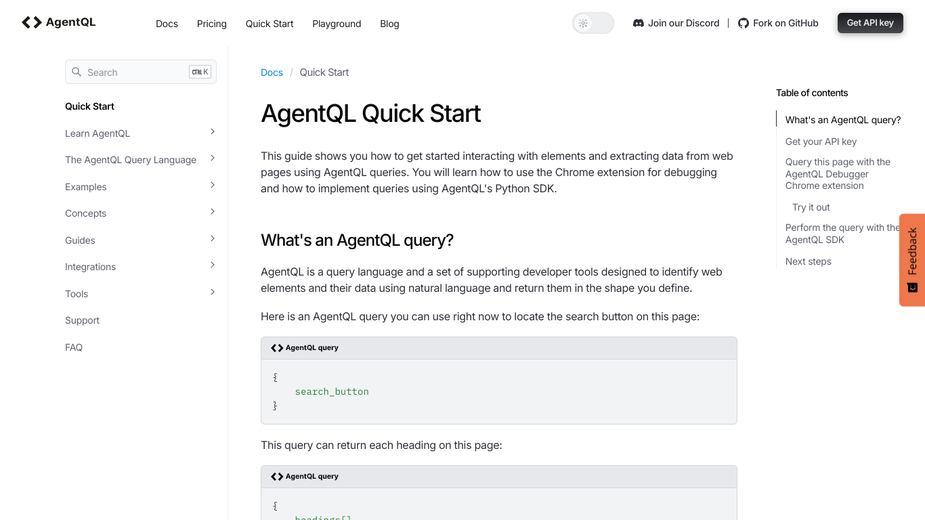Screen dimensions: 925x520
Task: Open the Playground page
Action: pos(336,24)
